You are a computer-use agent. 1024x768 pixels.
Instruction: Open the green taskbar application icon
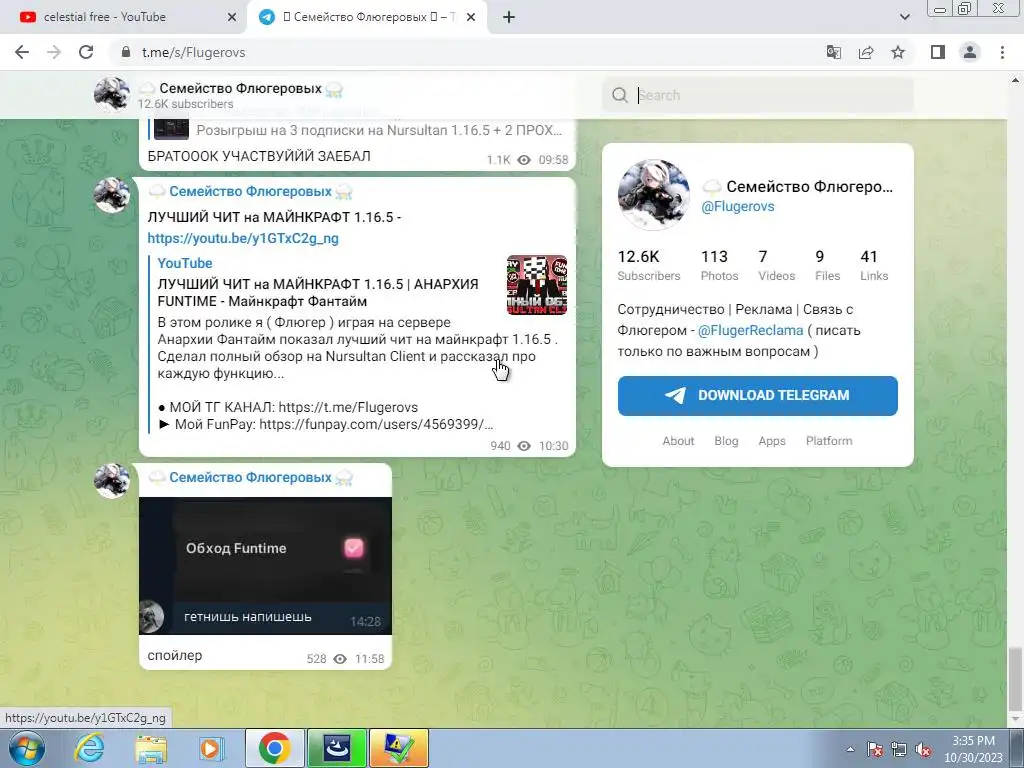(x=337, y=748)
